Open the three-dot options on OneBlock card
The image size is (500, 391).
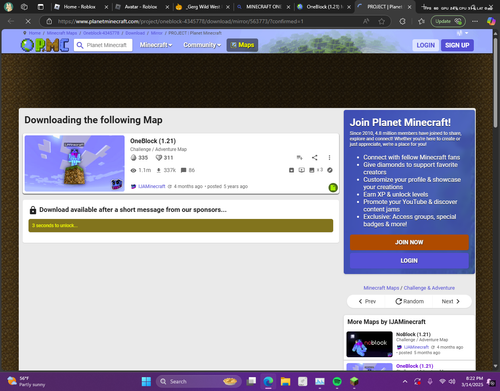click(x=329, y=157)
